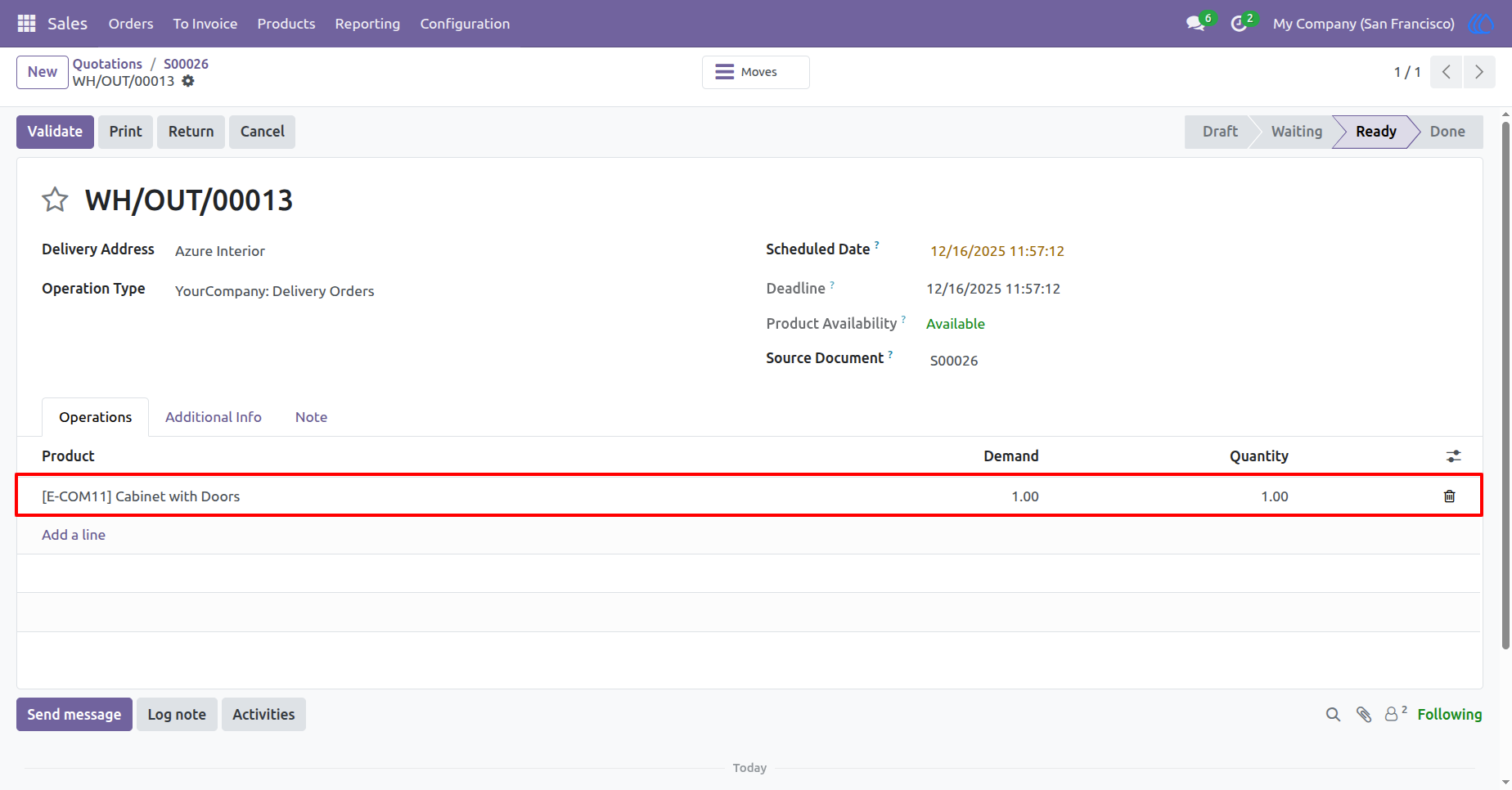The width and height of the screenshot is (1512, 790).
Task: Search messages with magnifier icon
Action: pyautogui.click(x=1333, y=715)
